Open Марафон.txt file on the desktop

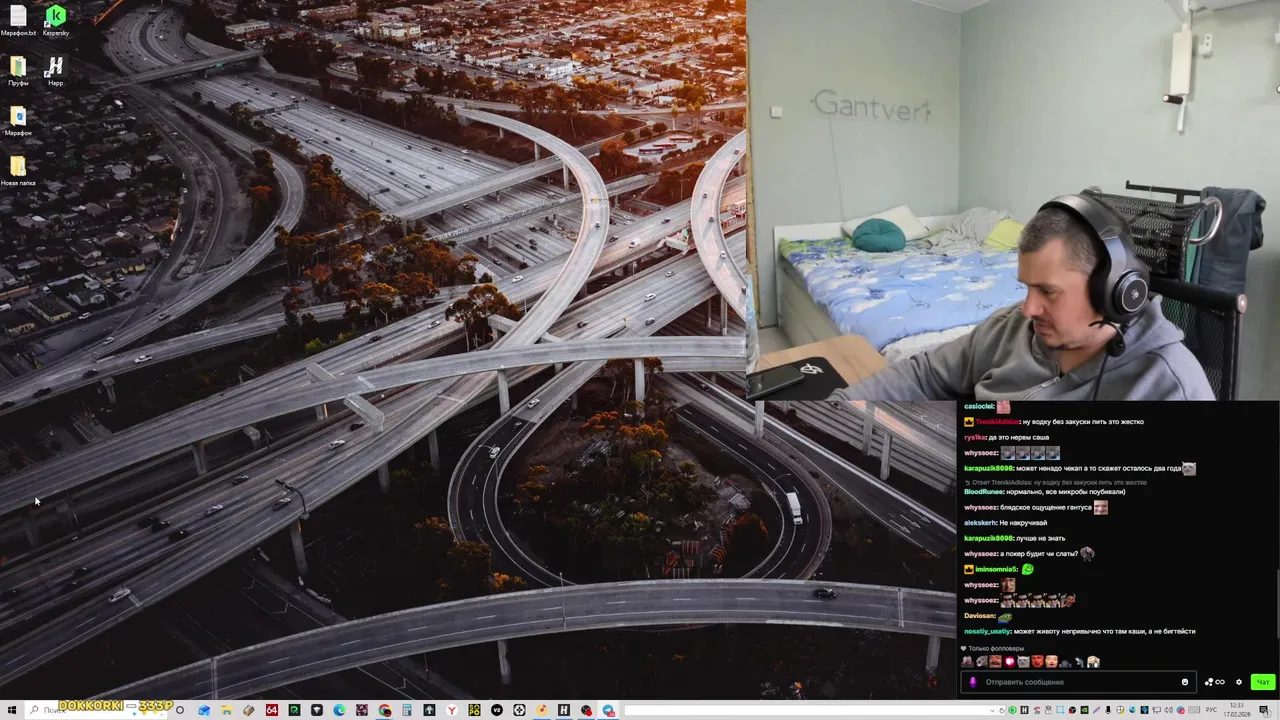tap(18, 20)
